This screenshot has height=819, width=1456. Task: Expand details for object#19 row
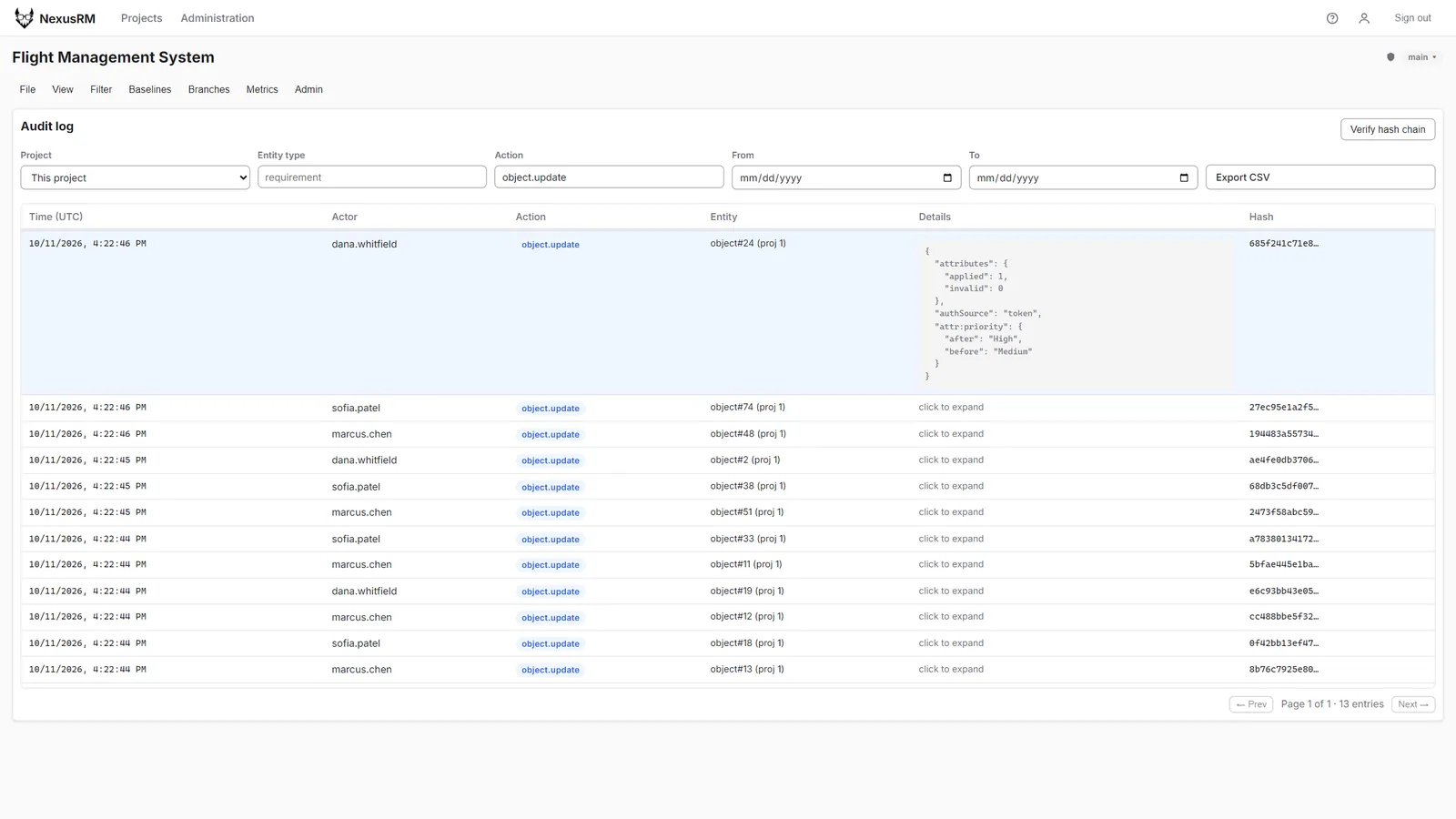951,591
